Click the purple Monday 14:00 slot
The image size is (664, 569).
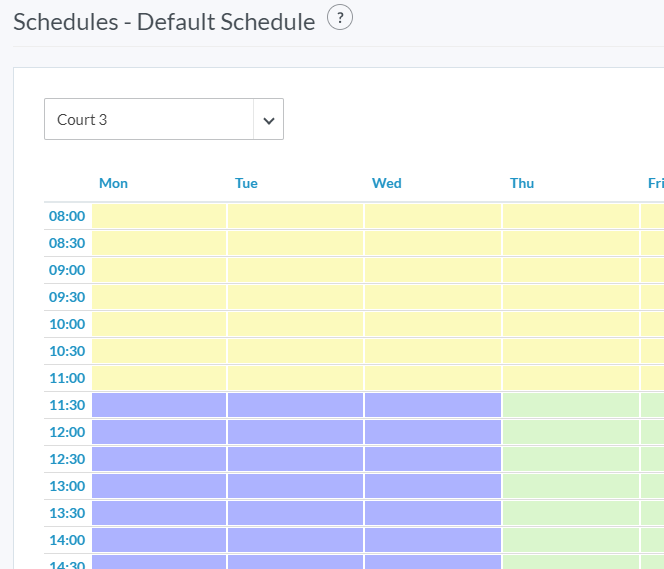159,540
